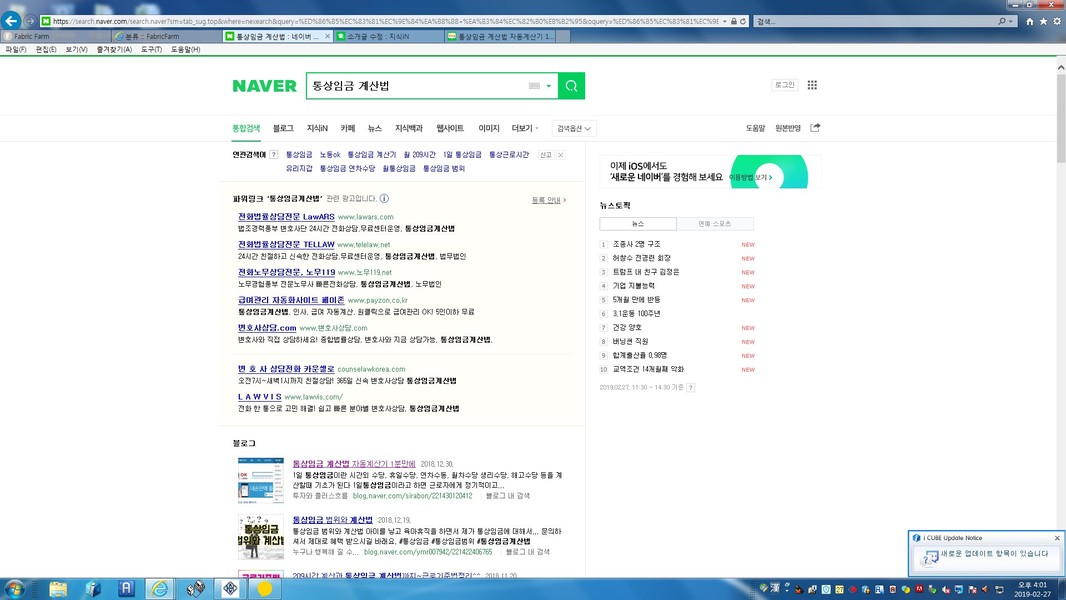The height and width of the screenshot is (600, 1066).
Task: Click news topic 조종사 2명 구조
Action: (x=636, y=244)
